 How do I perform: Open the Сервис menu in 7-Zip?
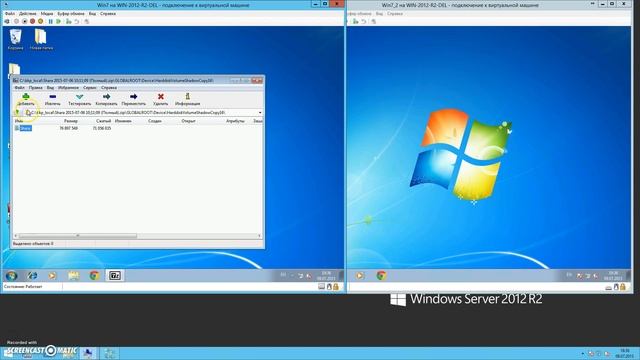[89, 88]
